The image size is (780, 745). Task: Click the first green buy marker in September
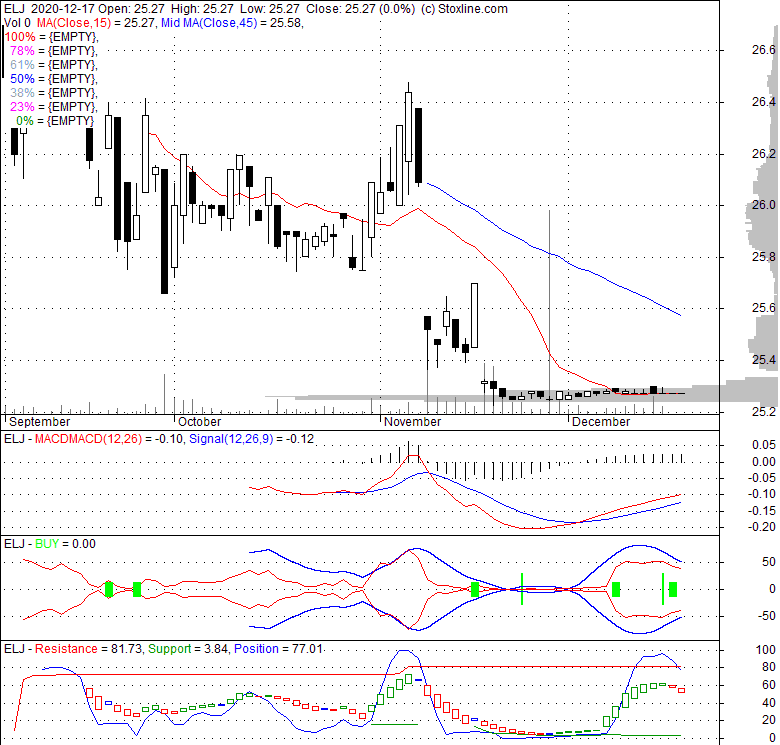coord(109,589)
